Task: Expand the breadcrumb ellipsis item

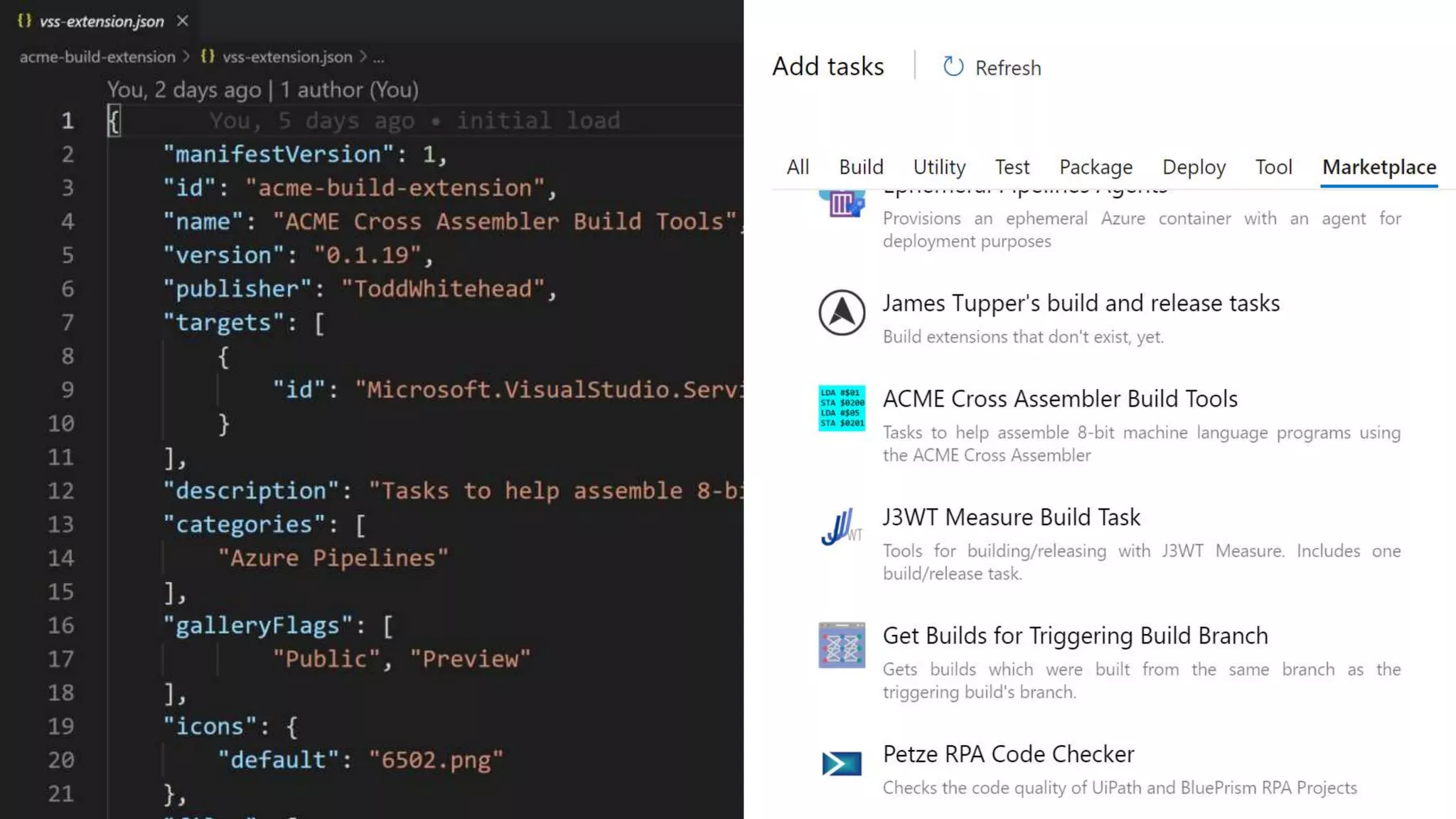Action: [x=378, y=57]
